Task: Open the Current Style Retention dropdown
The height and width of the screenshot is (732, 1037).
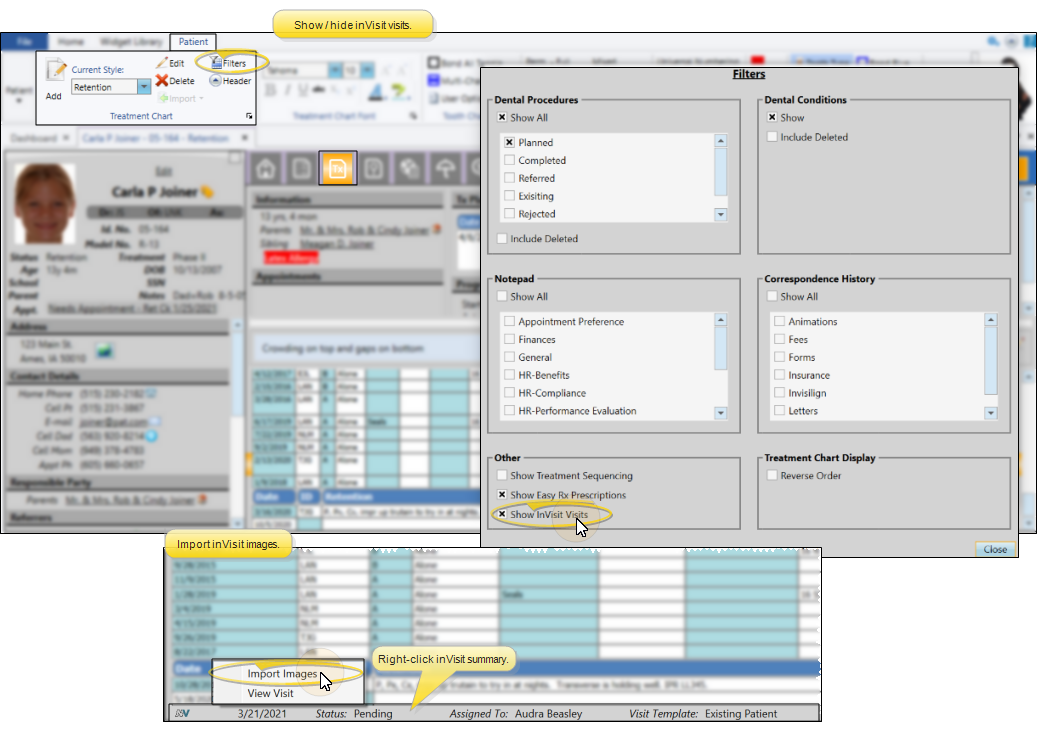Action: click(x=144, y=88)
